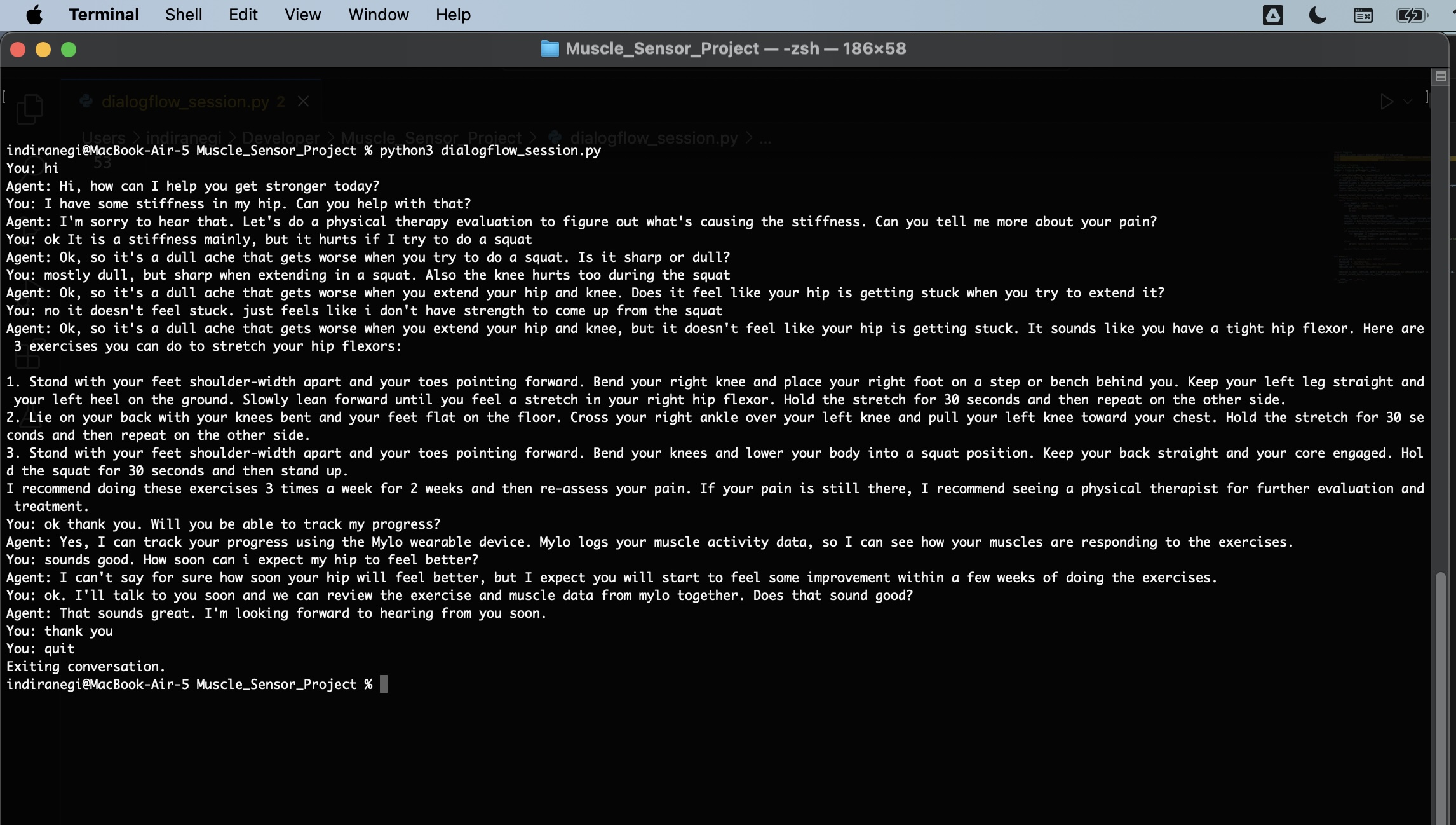Click the split pane icon
The height and width of the screenshot is (825, 1456).
(x=1440, y=77)
